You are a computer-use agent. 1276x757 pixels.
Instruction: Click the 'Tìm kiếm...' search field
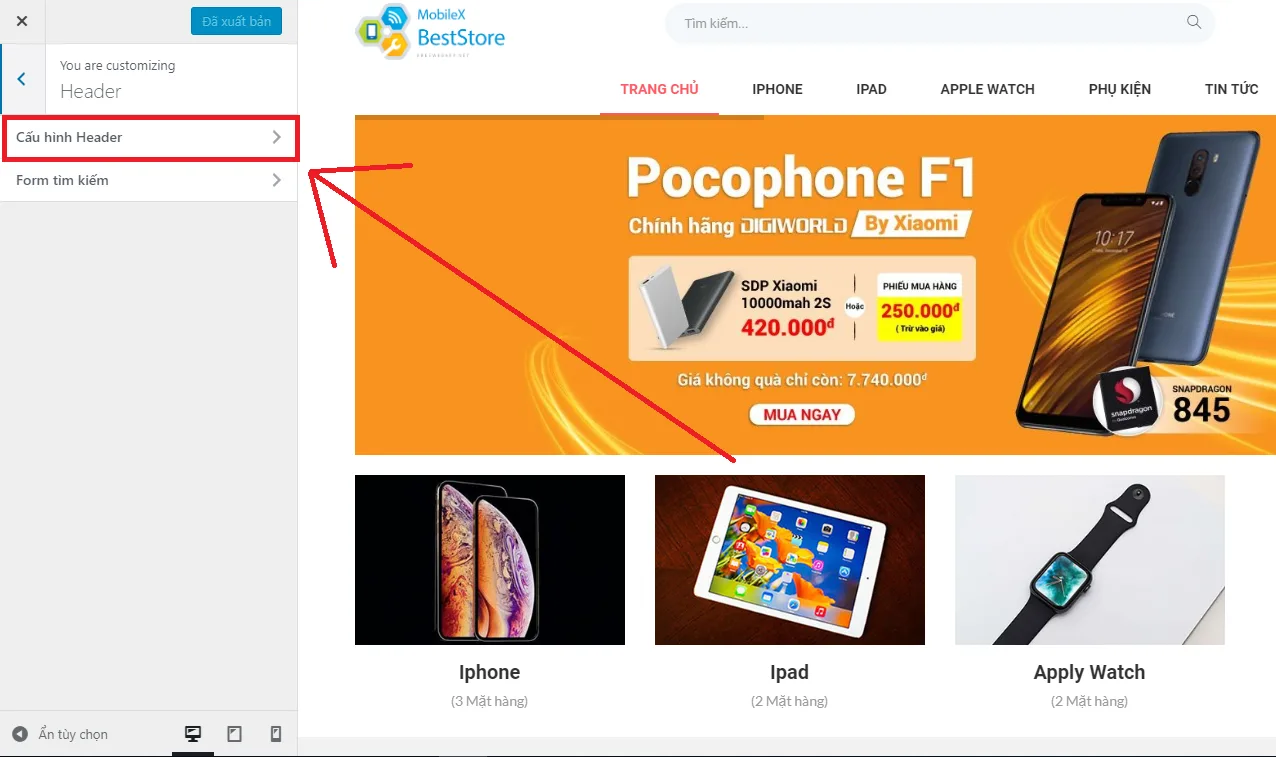click(x=940, y=23)
